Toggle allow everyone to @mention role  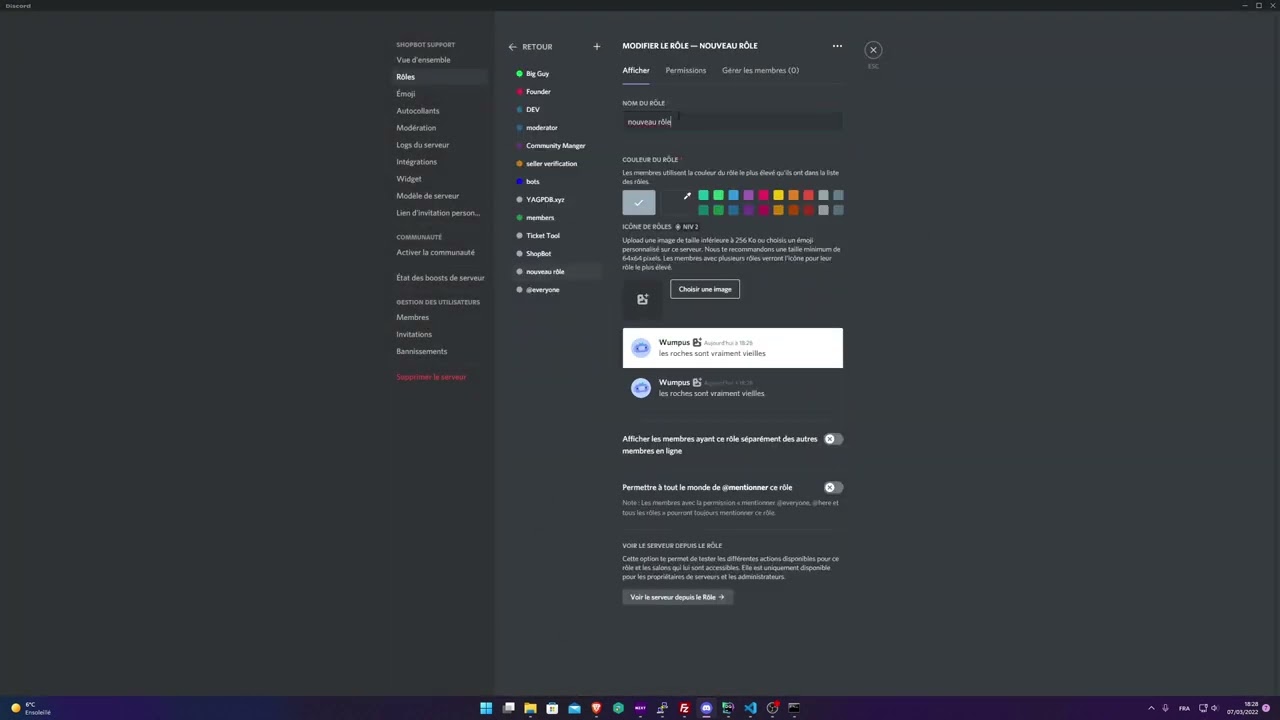click(x=832, y=487)
